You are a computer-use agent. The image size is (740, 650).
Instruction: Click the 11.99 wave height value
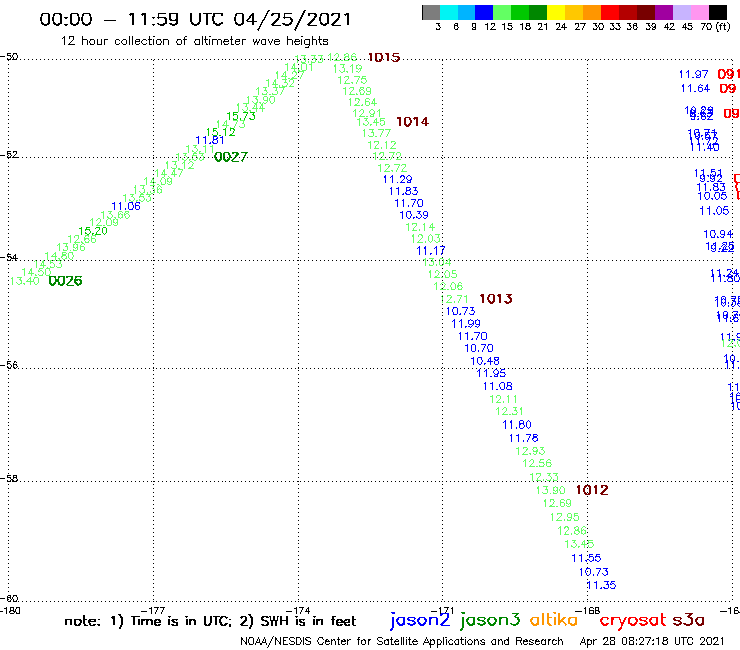click(466, 324)
